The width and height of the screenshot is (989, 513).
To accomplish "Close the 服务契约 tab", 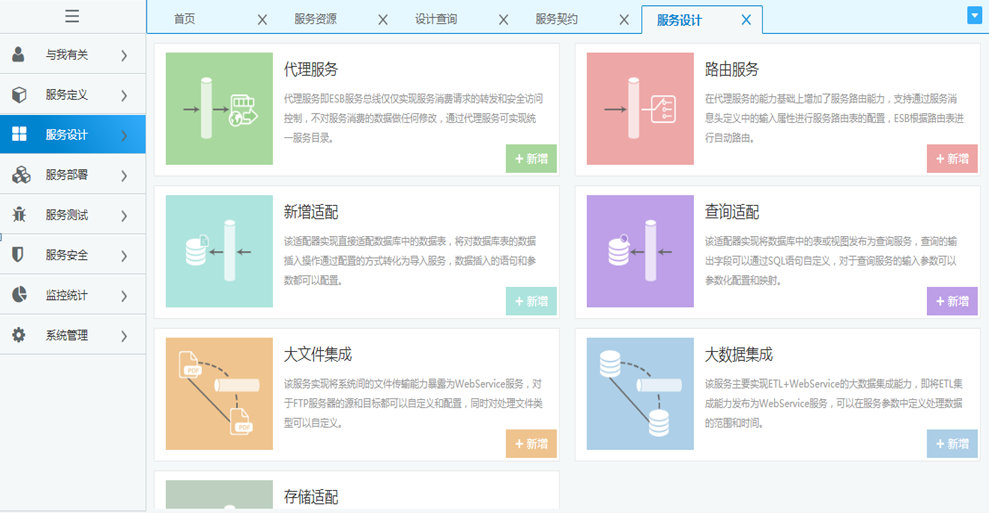I will (x=624, y=20).
